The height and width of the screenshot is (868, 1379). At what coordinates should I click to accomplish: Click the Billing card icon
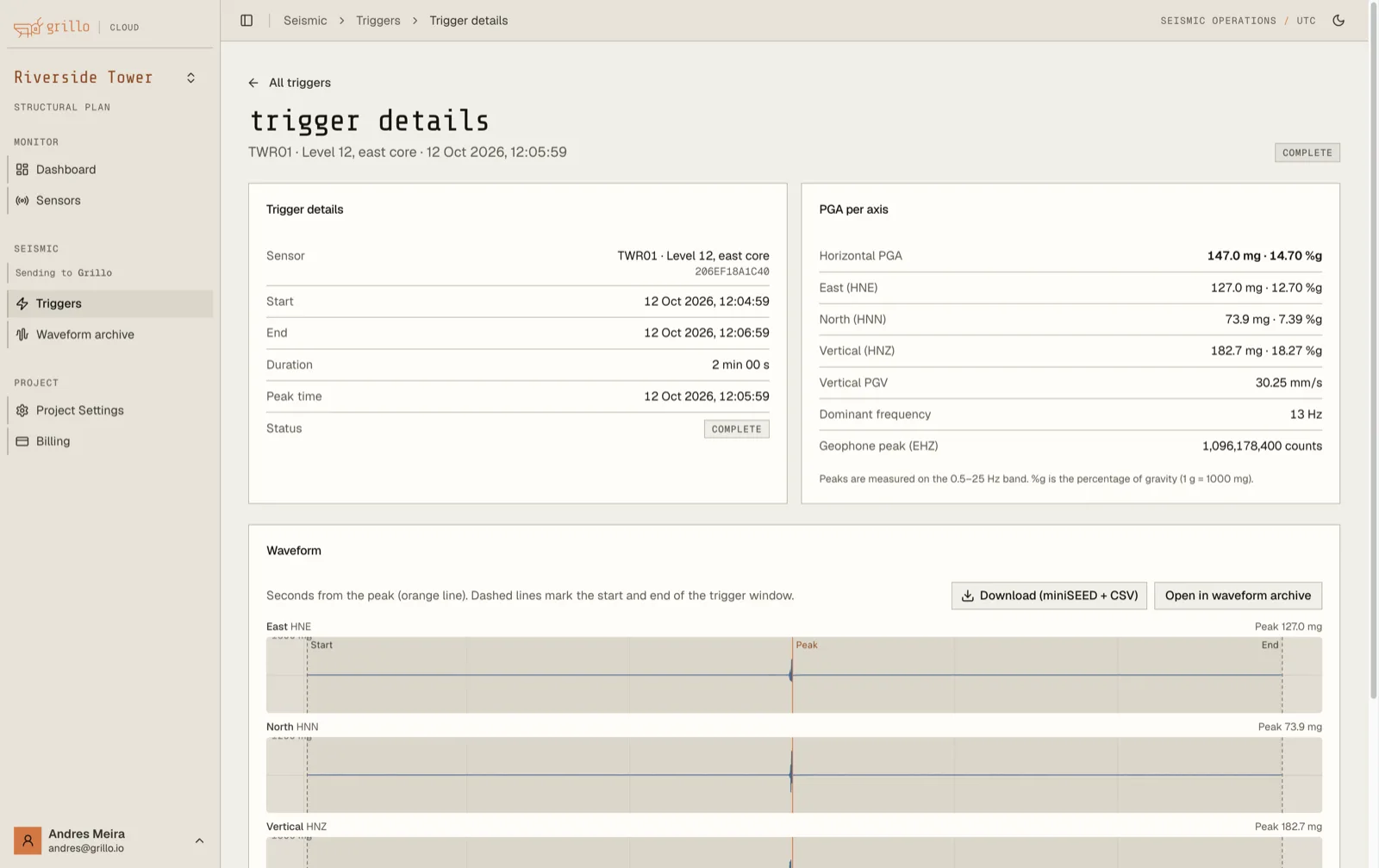[x=22, y=441]
